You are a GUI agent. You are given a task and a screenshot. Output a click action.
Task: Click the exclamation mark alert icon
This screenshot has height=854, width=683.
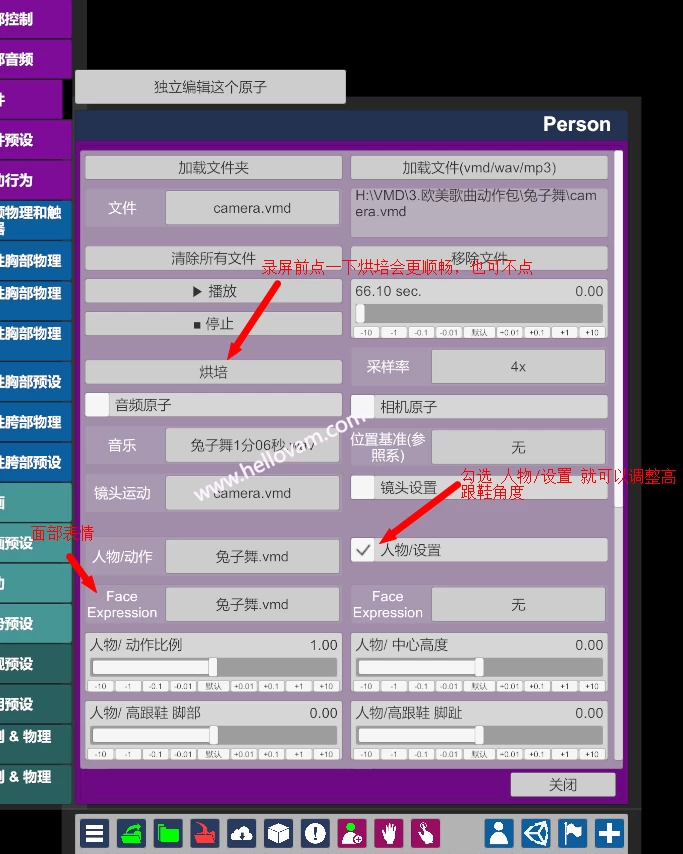click(316, 832)
